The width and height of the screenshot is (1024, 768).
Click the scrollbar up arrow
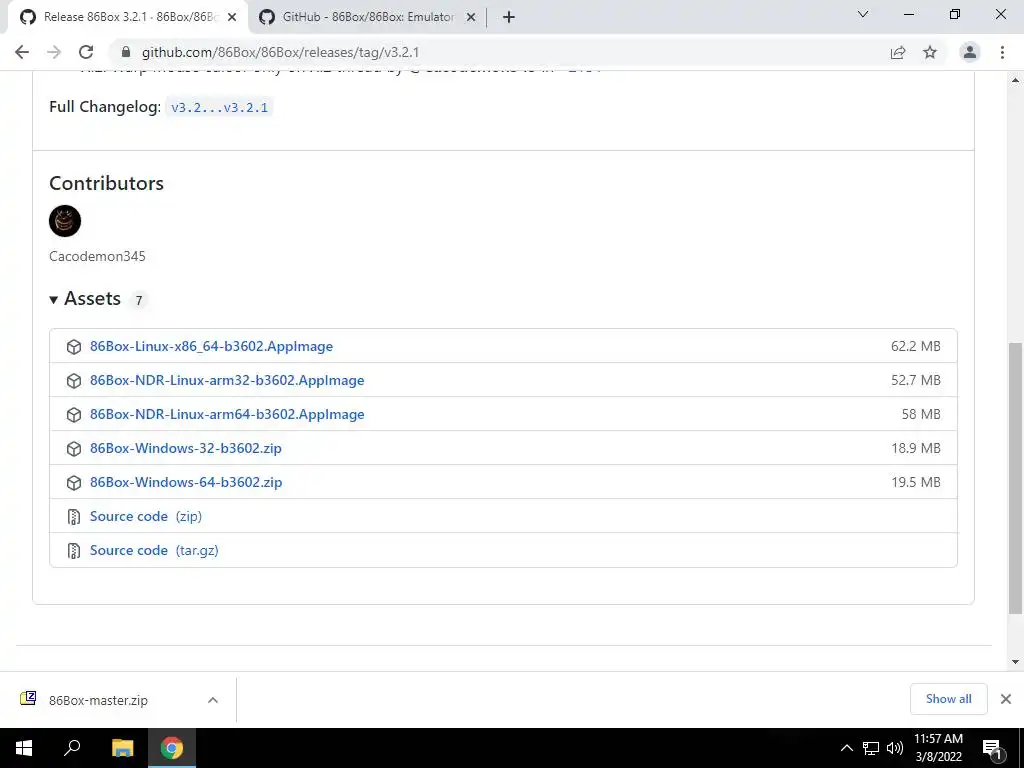[1016, 80]
